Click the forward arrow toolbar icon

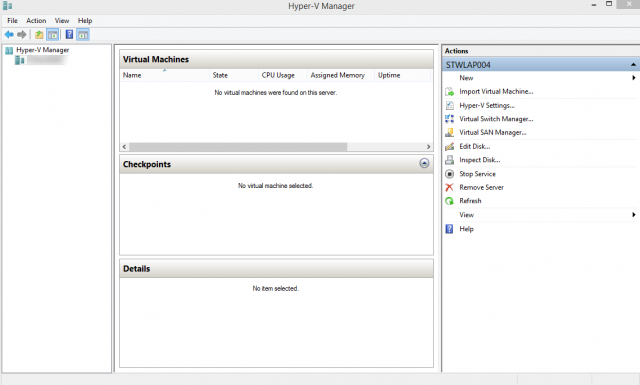(x=22, y=35)
